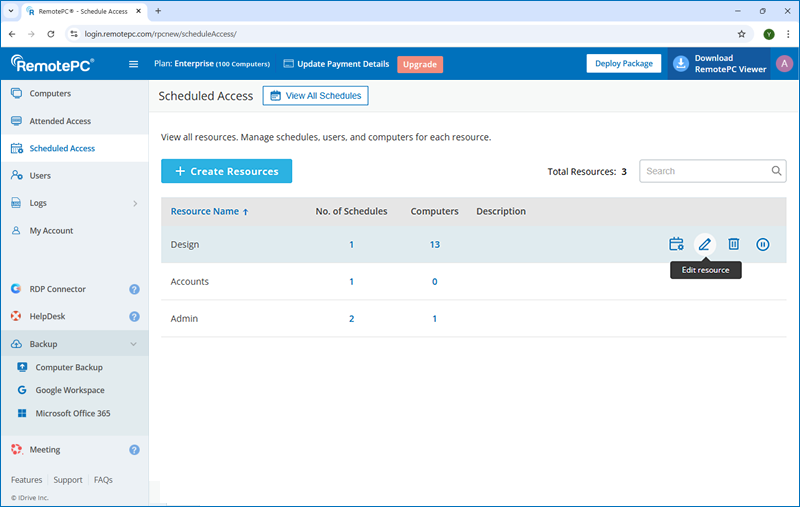Viewport: 800px width, 507px height.
Task: Go to Attended Access
Action: [x=60, y=121]
